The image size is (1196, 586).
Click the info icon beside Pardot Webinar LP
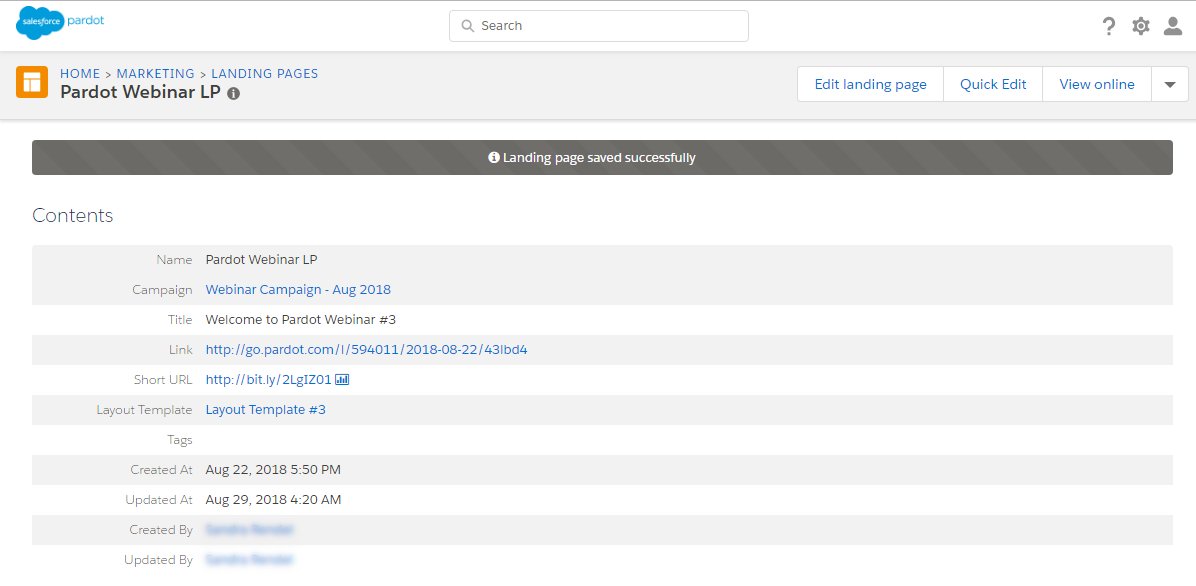pos(233,94)
